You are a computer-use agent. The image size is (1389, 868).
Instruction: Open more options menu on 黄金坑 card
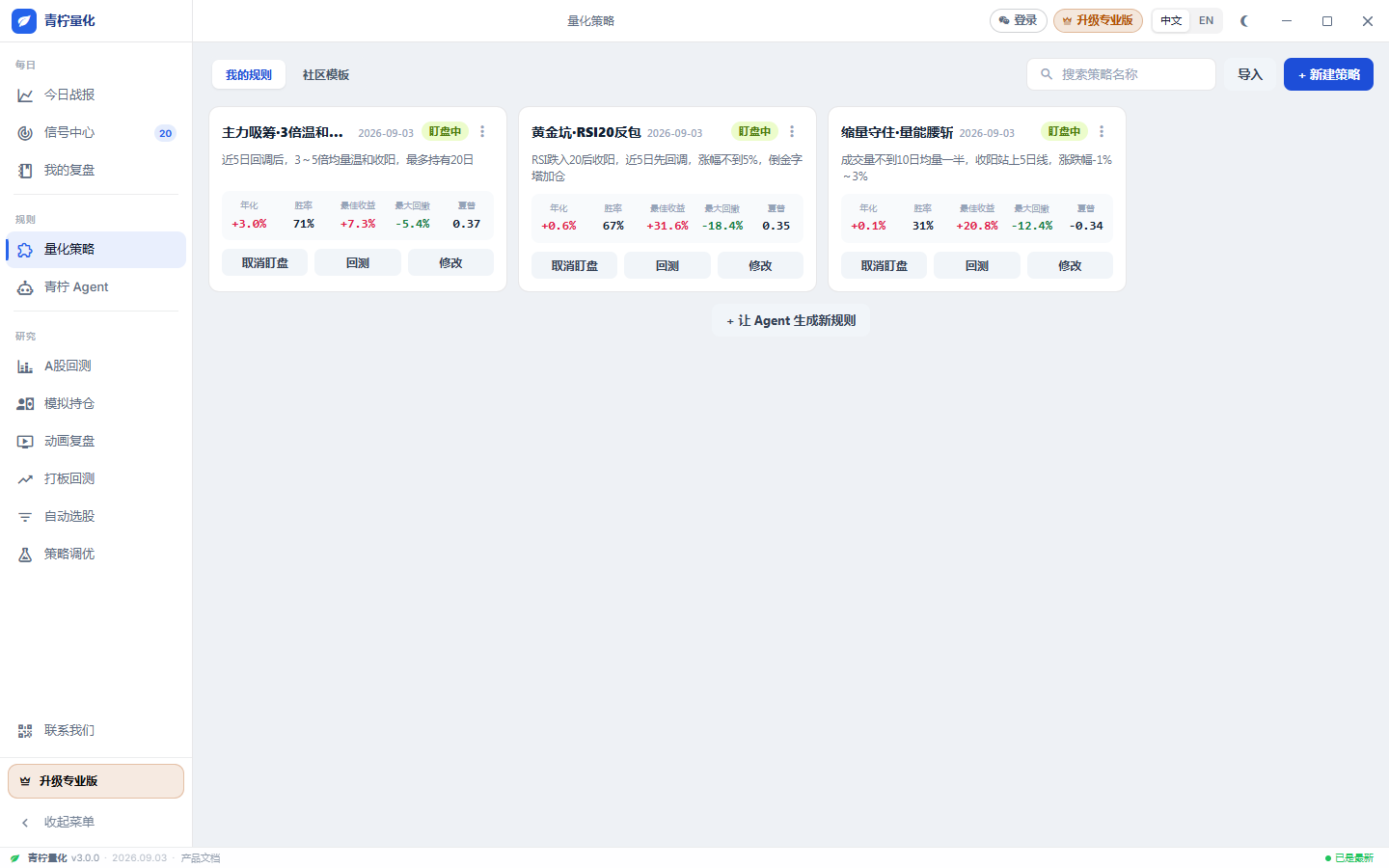click(x=792, y=132)
